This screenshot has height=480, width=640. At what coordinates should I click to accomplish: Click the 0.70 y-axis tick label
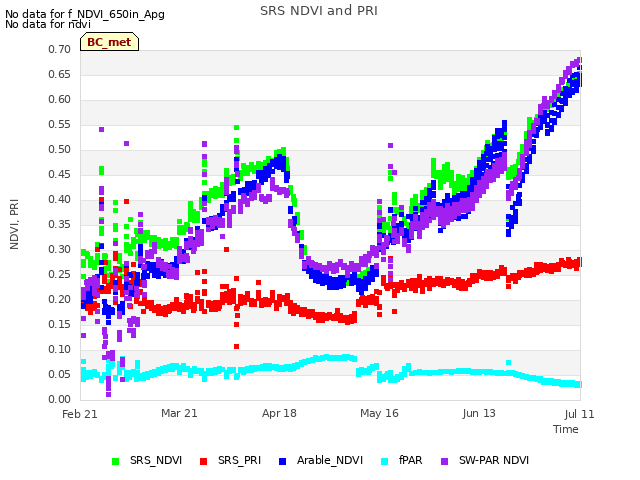[x=60, y=49]
